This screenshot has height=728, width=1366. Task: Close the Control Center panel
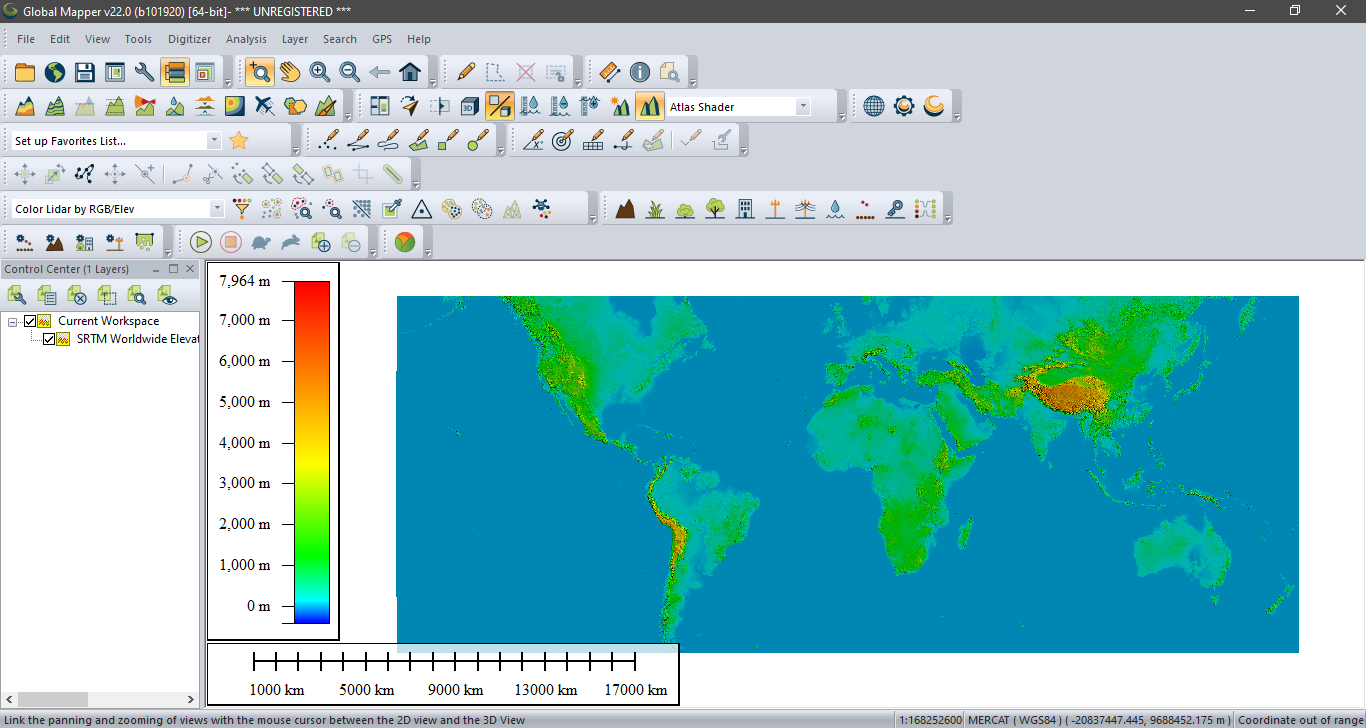point(191,269)
